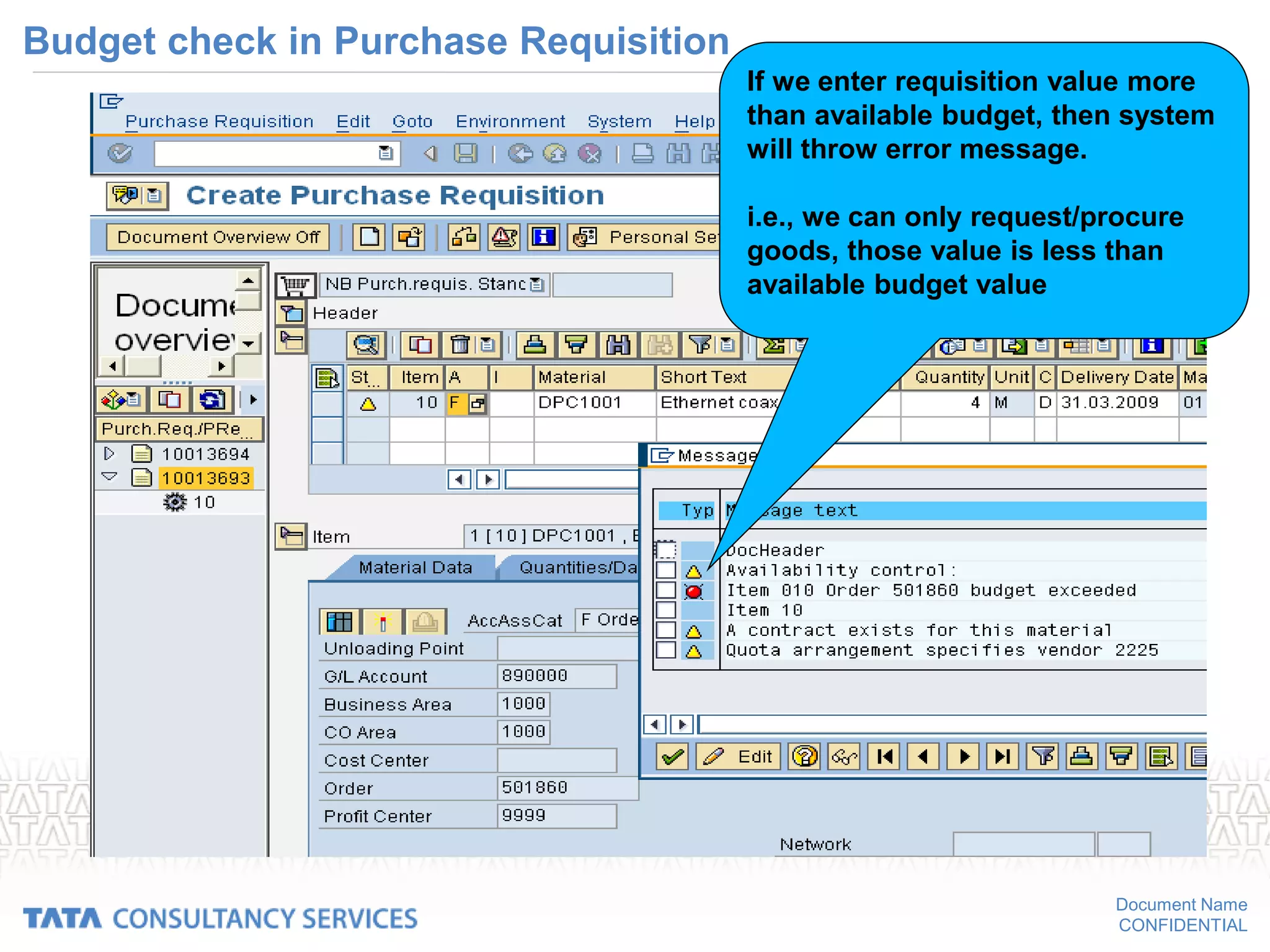This screenshot has height=952, width=1270.
Task: Click the filter funnel icon in item toolbar
Action: tap(700, 345)
